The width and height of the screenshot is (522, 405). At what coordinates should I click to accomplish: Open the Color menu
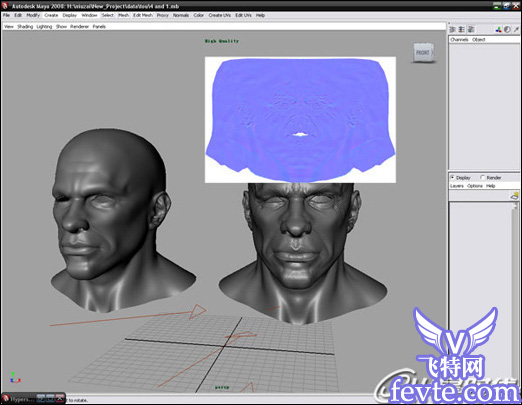point(199,15)
